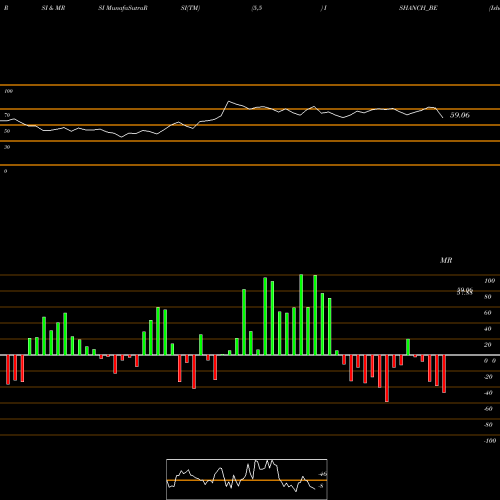Click the 59.06 value at the RSI line end
Screen dimensions: 500x500
pos(460,115)
